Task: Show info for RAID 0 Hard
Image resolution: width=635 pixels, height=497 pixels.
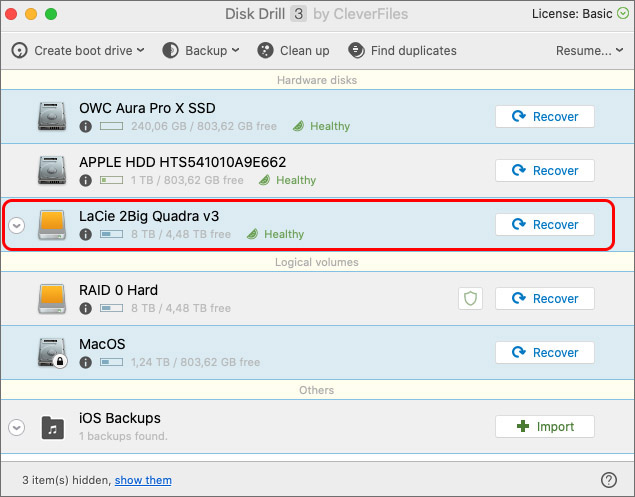Action: point(85,308)
